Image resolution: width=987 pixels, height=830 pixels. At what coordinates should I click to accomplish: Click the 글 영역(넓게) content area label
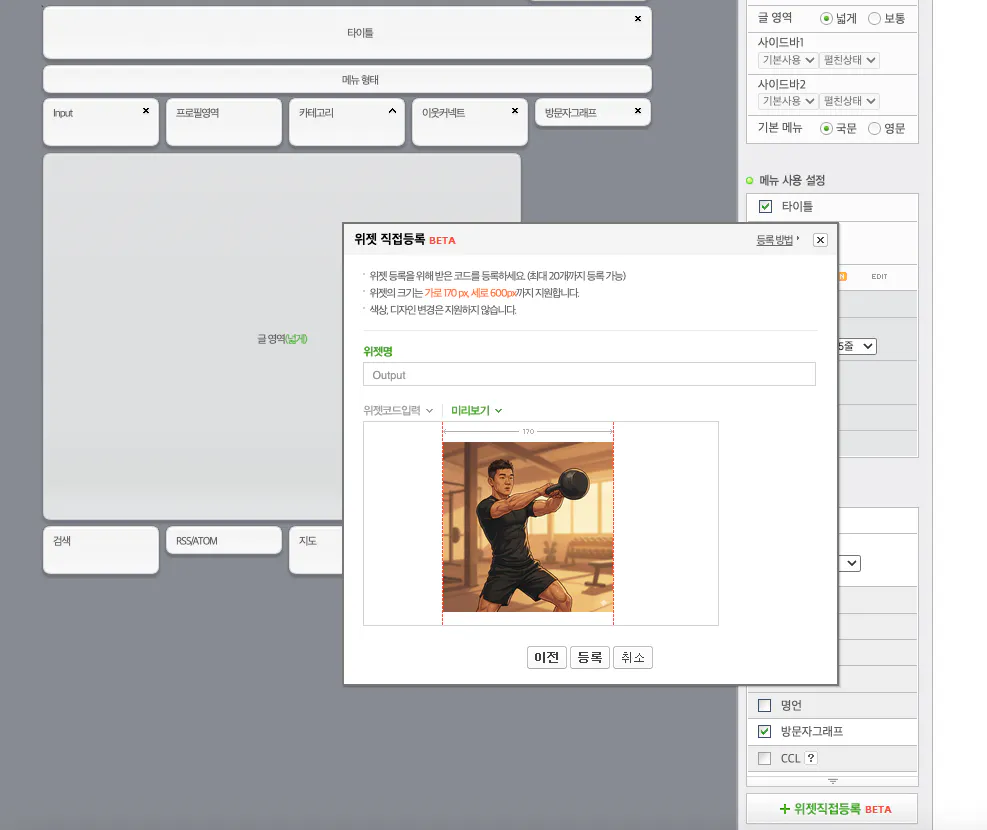coord(282,339)
